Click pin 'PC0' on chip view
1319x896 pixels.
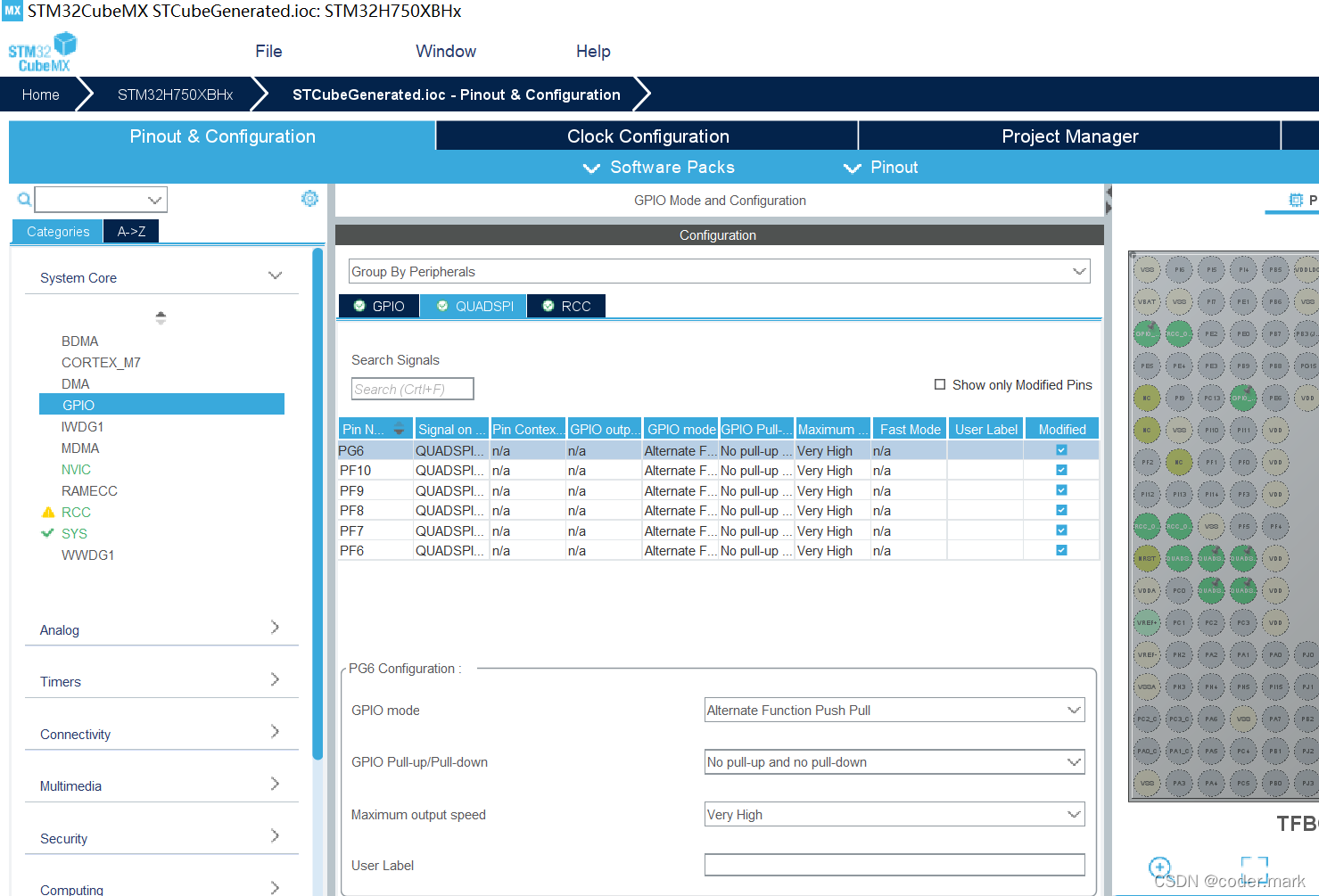1179,590
